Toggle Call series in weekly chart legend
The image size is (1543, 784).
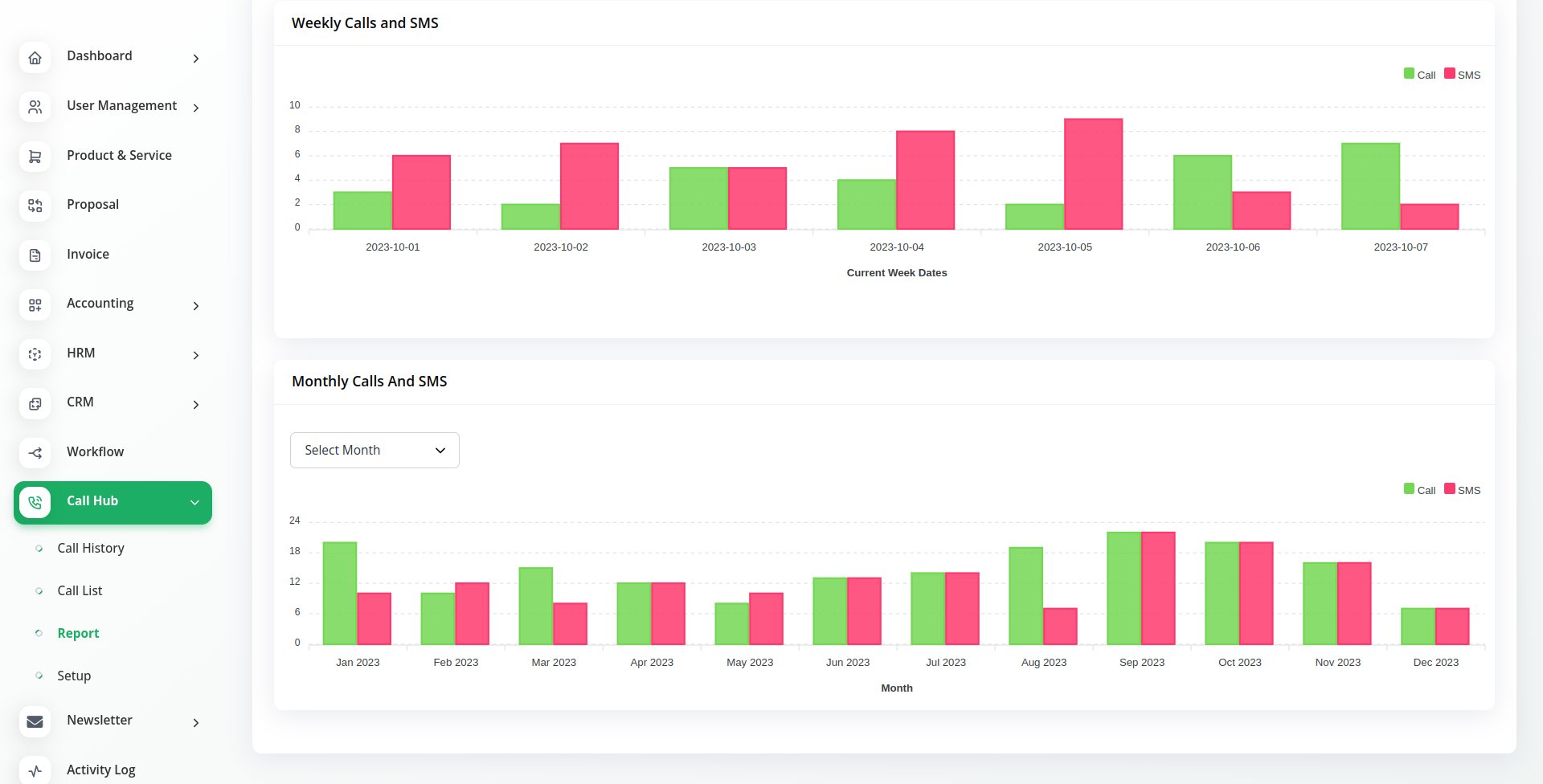(1419, 75)
